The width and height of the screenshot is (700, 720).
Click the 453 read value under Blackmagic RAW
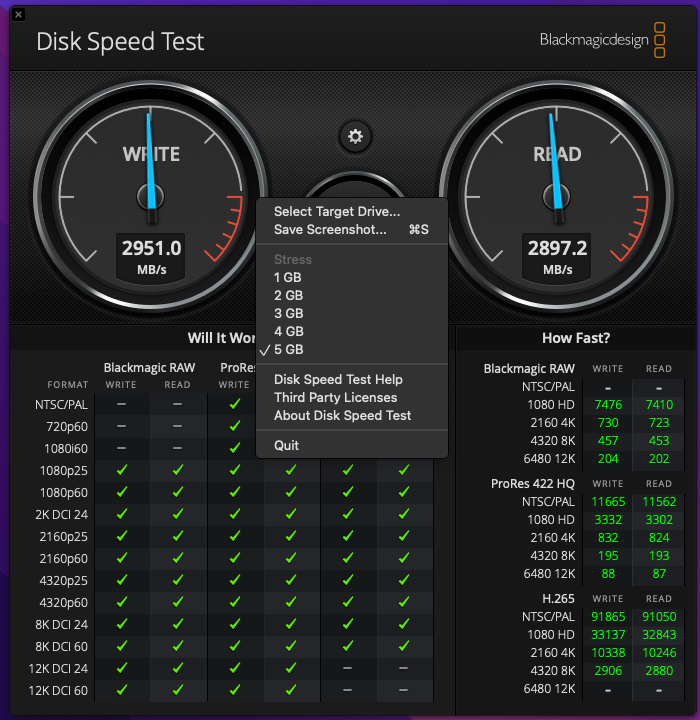[x=659, y=440]
